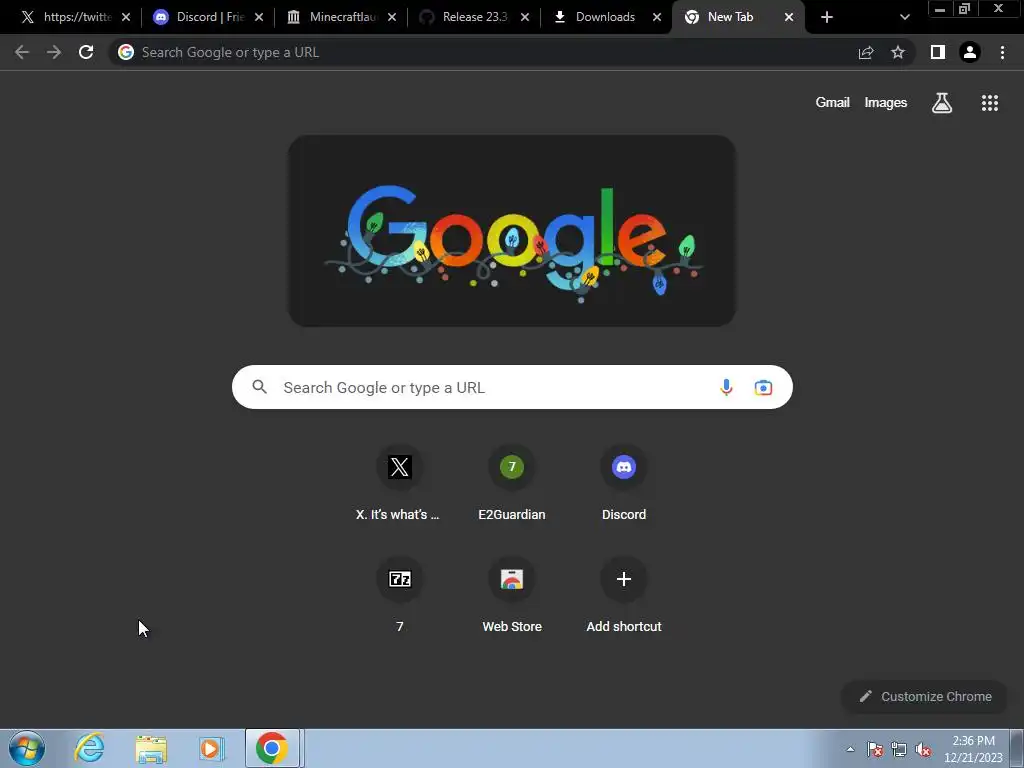This screenshot has width=1024, height=768.
Task: Click the Chrome taskbar icon
Action: 272,748
